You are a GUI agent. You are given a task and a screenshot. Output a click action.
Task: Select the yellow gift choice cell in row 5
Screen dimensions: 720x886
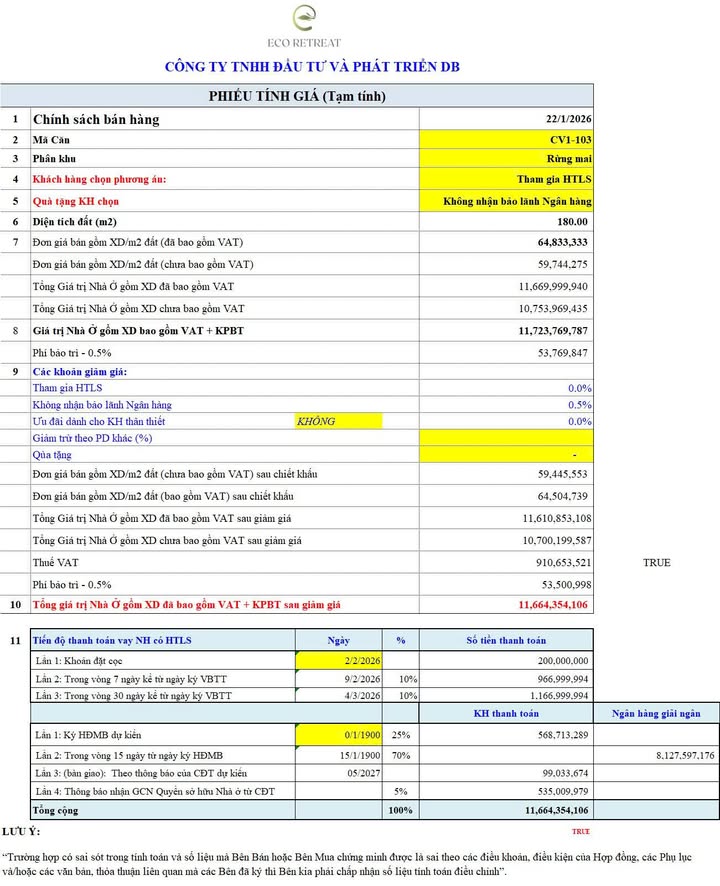click(x=507, y=200)
